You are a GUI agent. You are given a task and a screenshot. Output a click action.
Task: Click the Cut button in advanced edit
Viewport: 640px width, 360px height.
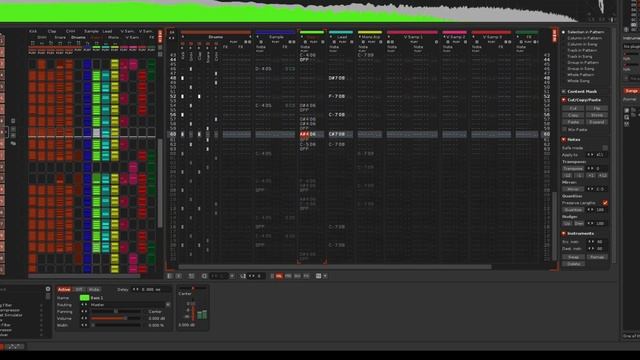point(573,108)
